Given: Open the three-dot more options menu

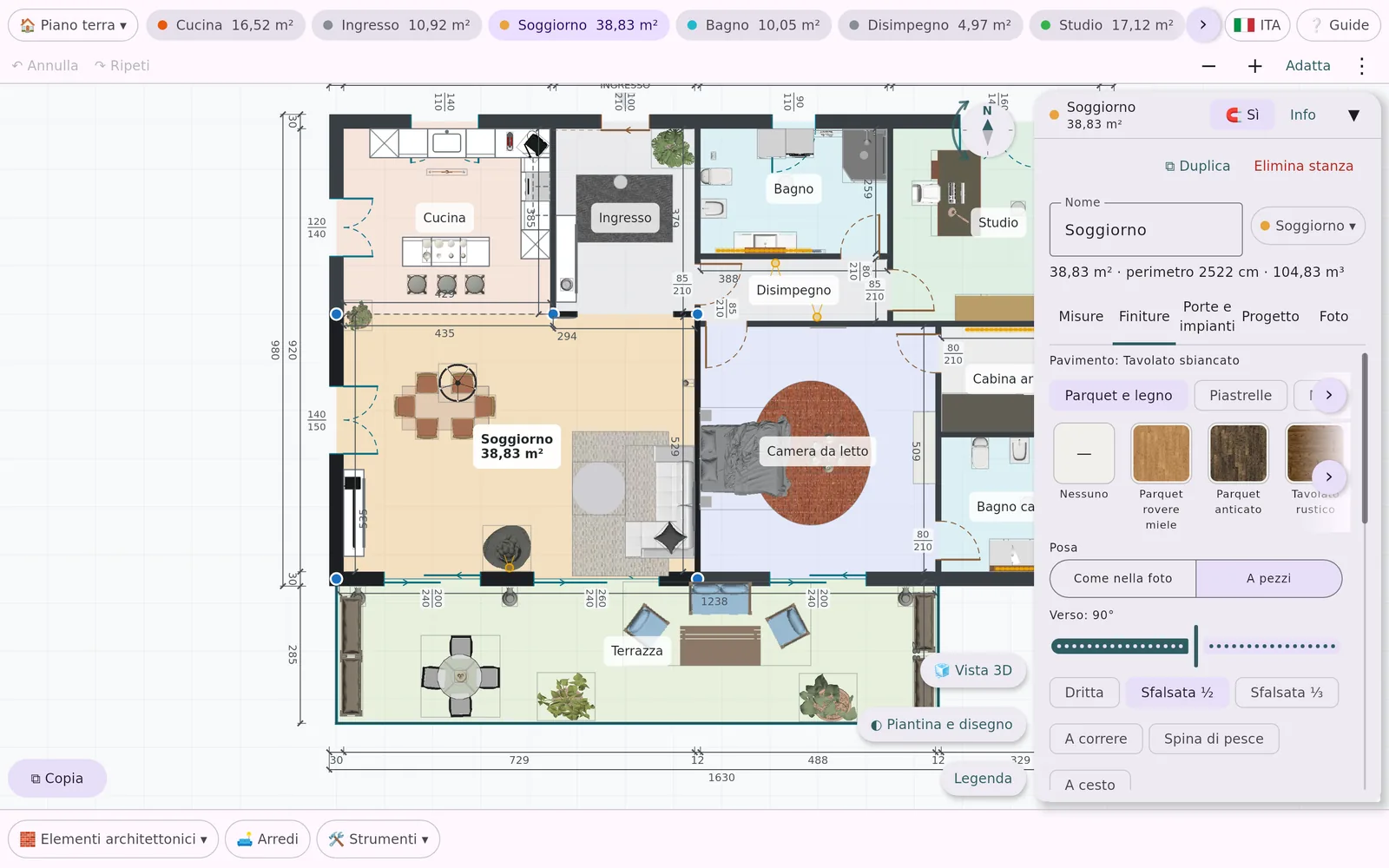Looking at the screenshot, I should [x=1361, y=66].
